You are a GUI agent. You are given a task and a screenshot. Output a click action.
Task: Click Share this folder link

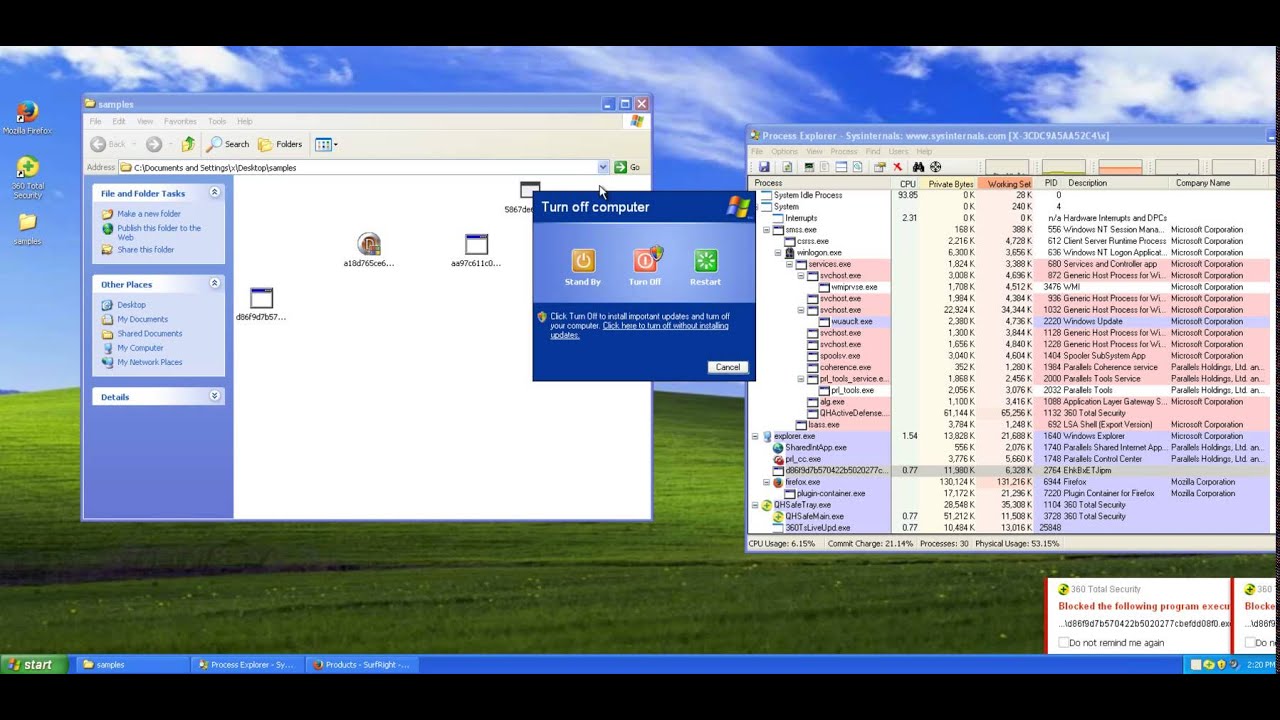pos(146,250)
